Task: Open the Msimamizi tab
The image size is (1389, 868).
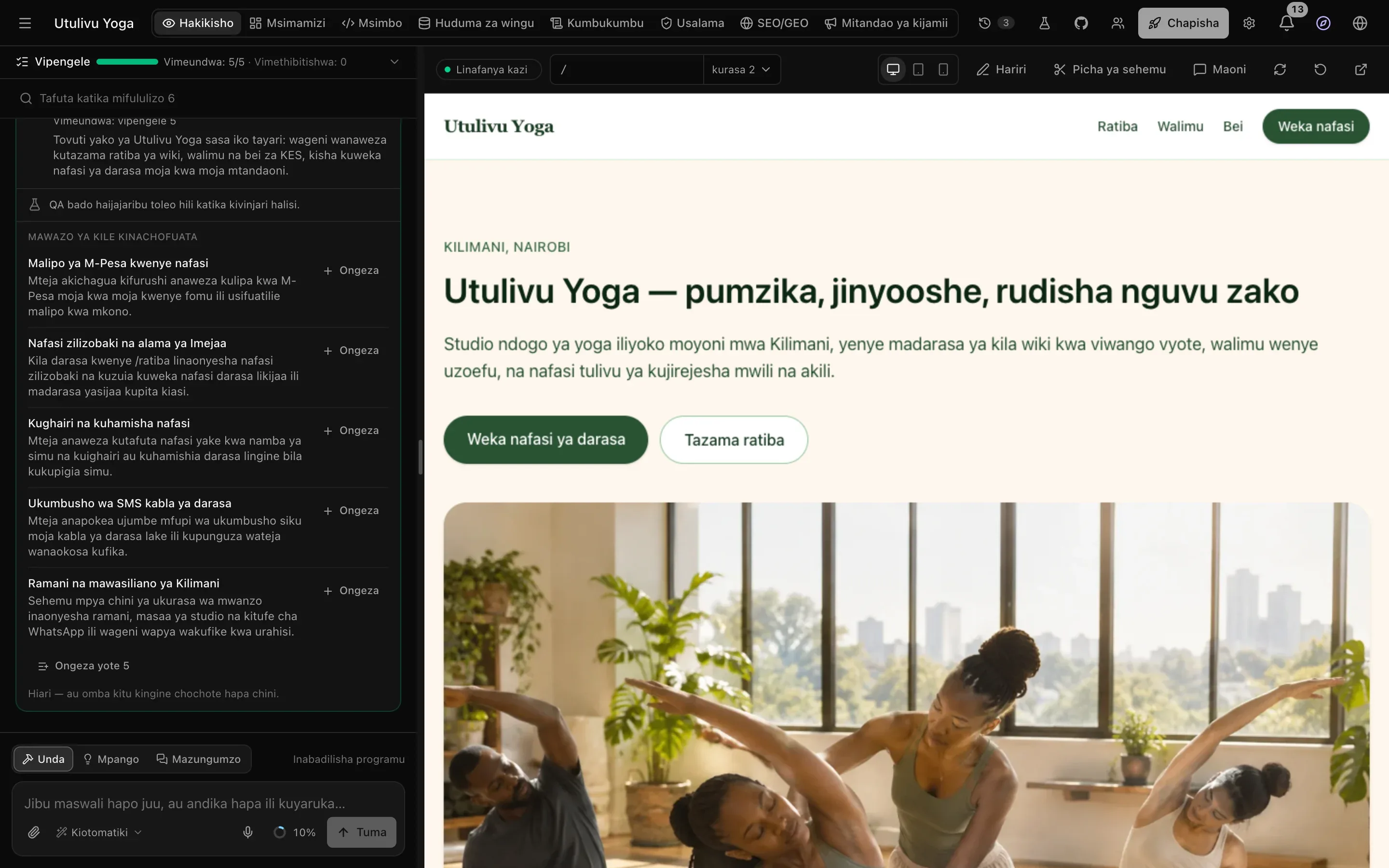Action: coord(287,23)
